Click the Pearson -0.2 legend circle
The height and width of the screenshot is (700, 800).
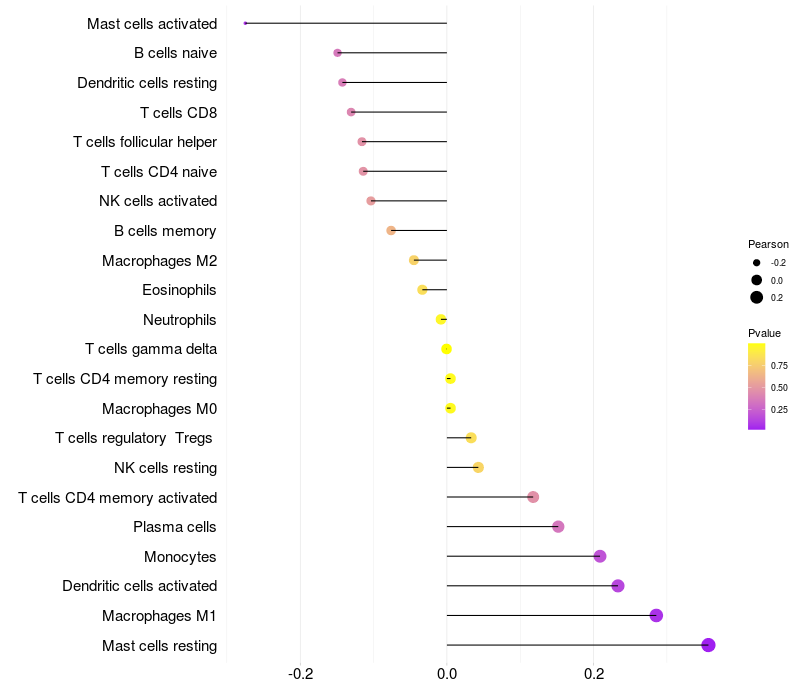point(757,263)
